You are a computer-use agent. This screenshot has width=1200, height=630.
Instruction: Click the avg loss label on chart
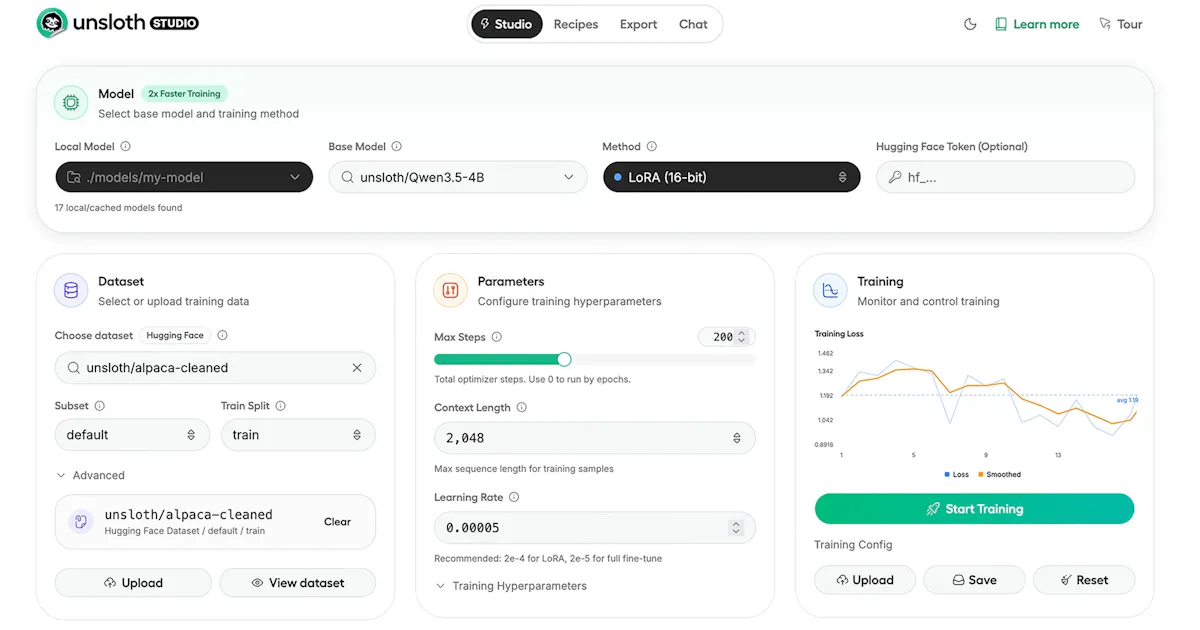[x=1127, y=400]
